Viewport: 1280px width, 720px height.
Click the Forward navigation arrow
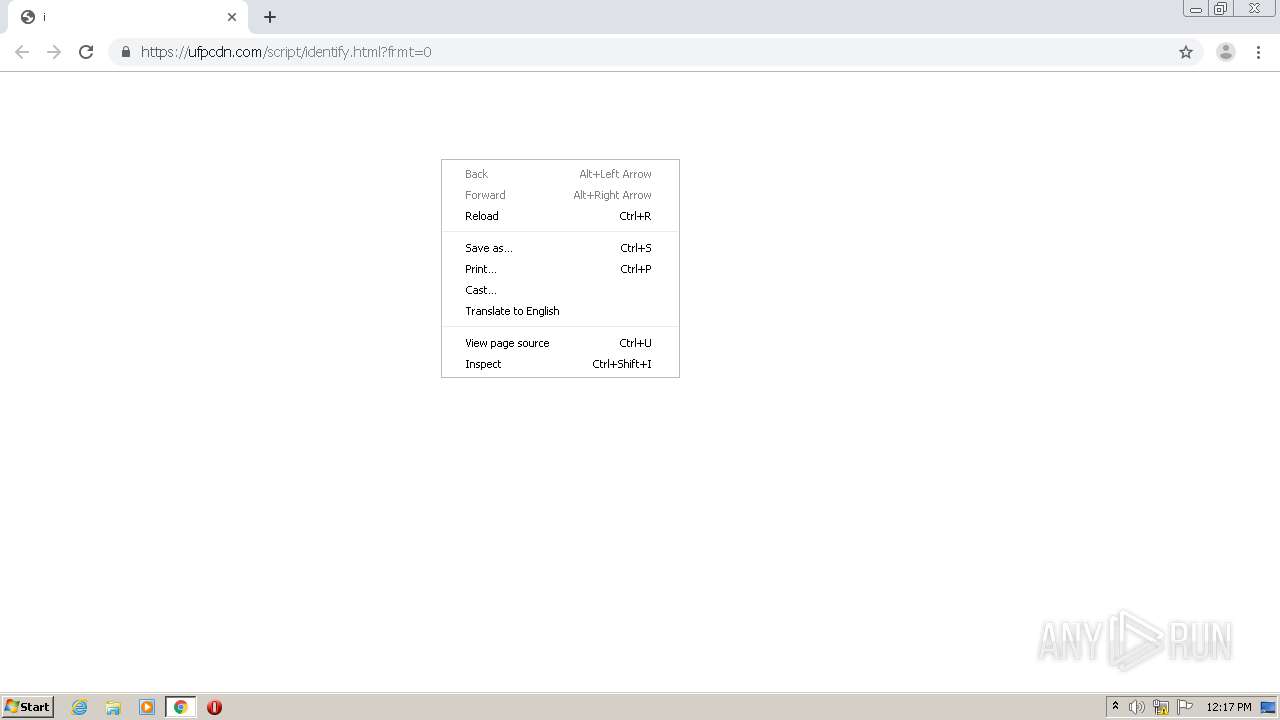(54, 52)
